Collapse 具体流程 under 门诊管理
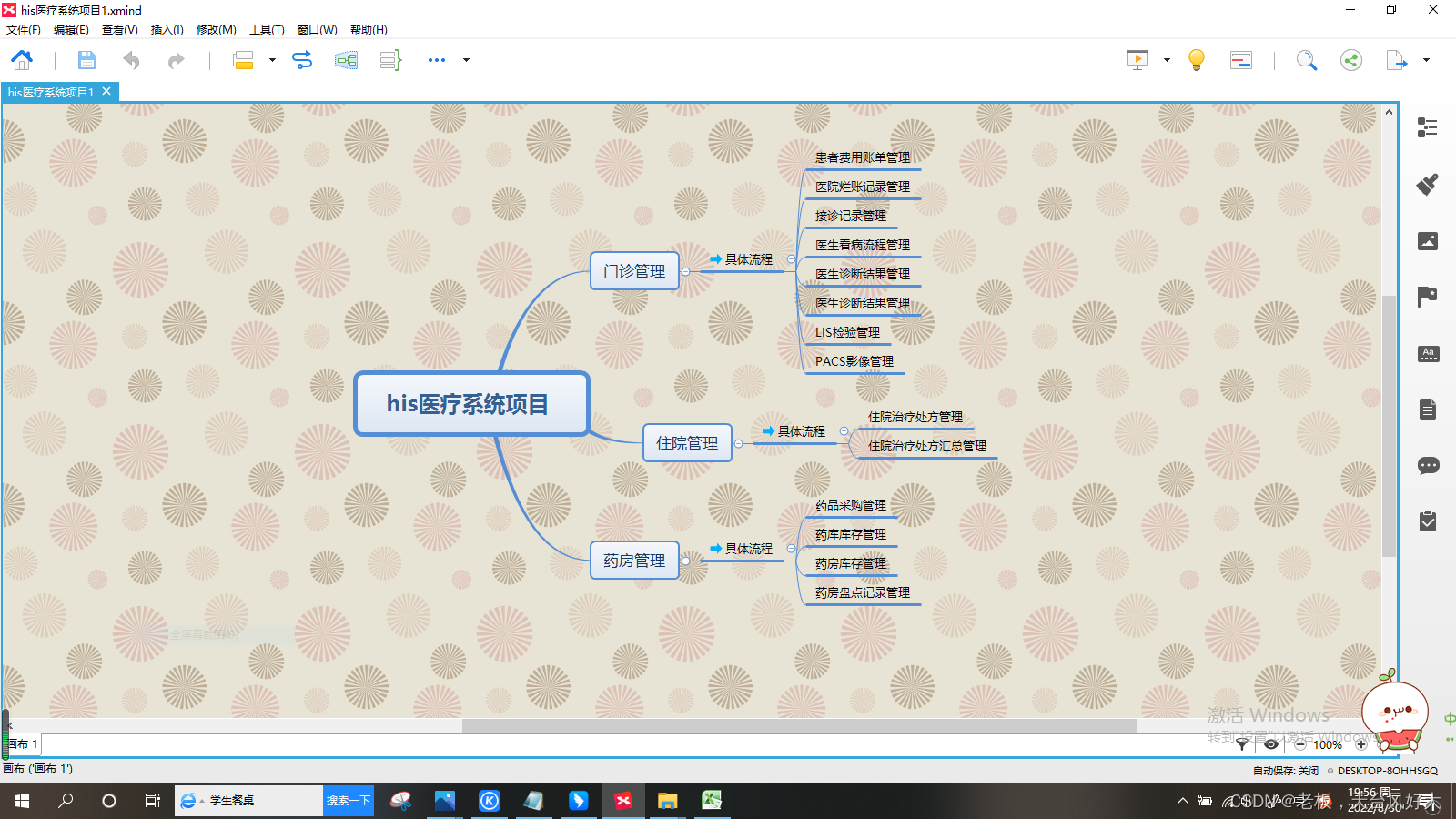 [791, 259]
